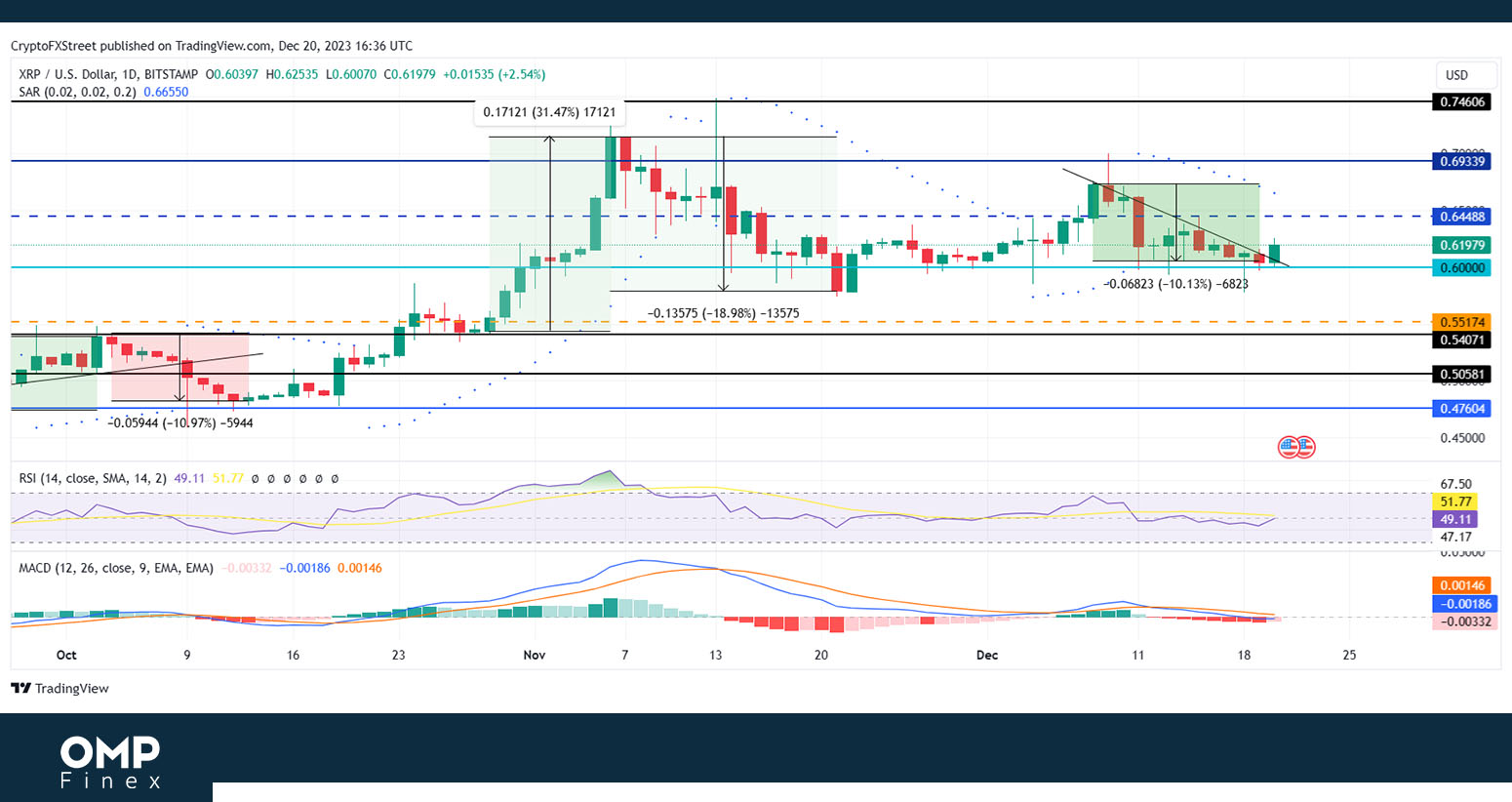Click the MACD legend value -0.00186
The image size is (1512, 802).
pyautogui.click(x=304, y=568)
